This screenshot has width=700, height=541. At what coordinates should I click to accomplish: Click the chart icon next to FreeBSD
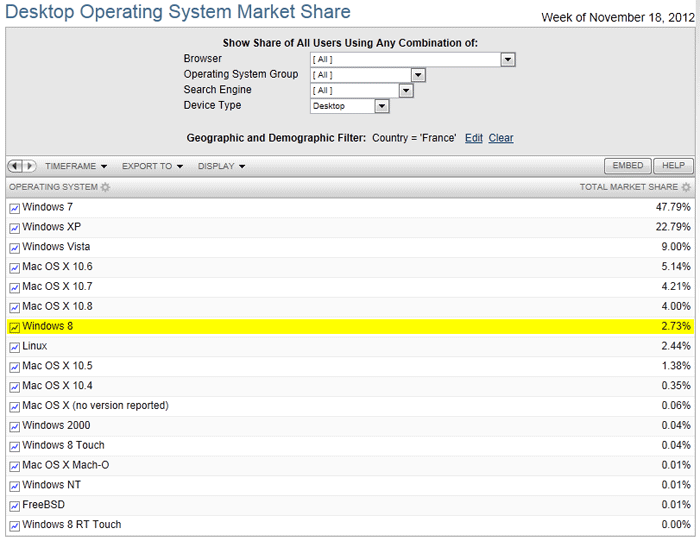pyautogui.click(x=14, y=506)
